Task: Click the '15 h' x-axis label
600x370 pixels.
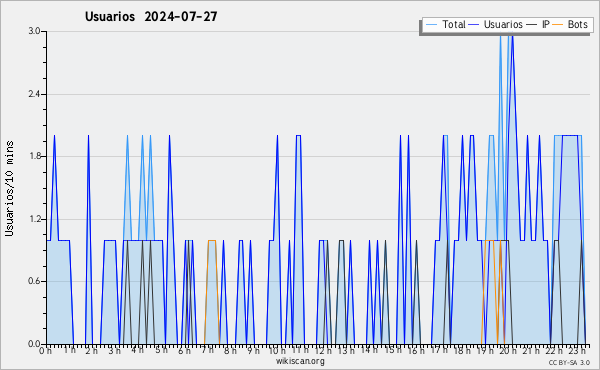Action: [393, 350]
